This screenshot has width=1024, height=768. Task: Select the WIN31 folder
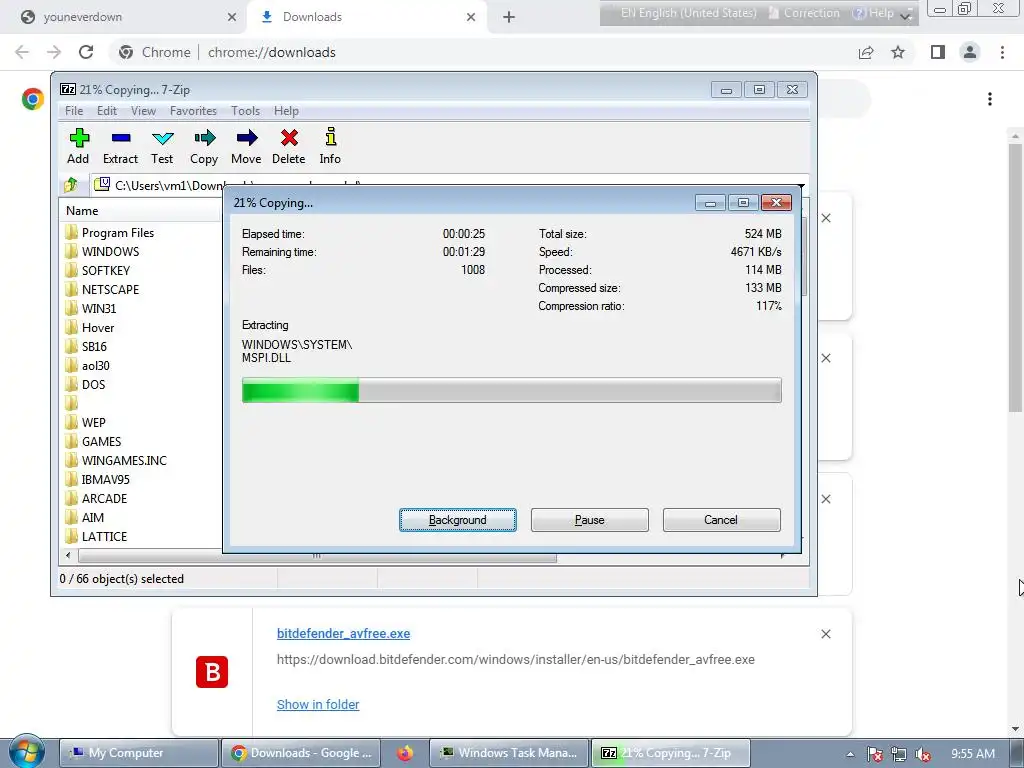pyautogui.click(x=91, y=308)
